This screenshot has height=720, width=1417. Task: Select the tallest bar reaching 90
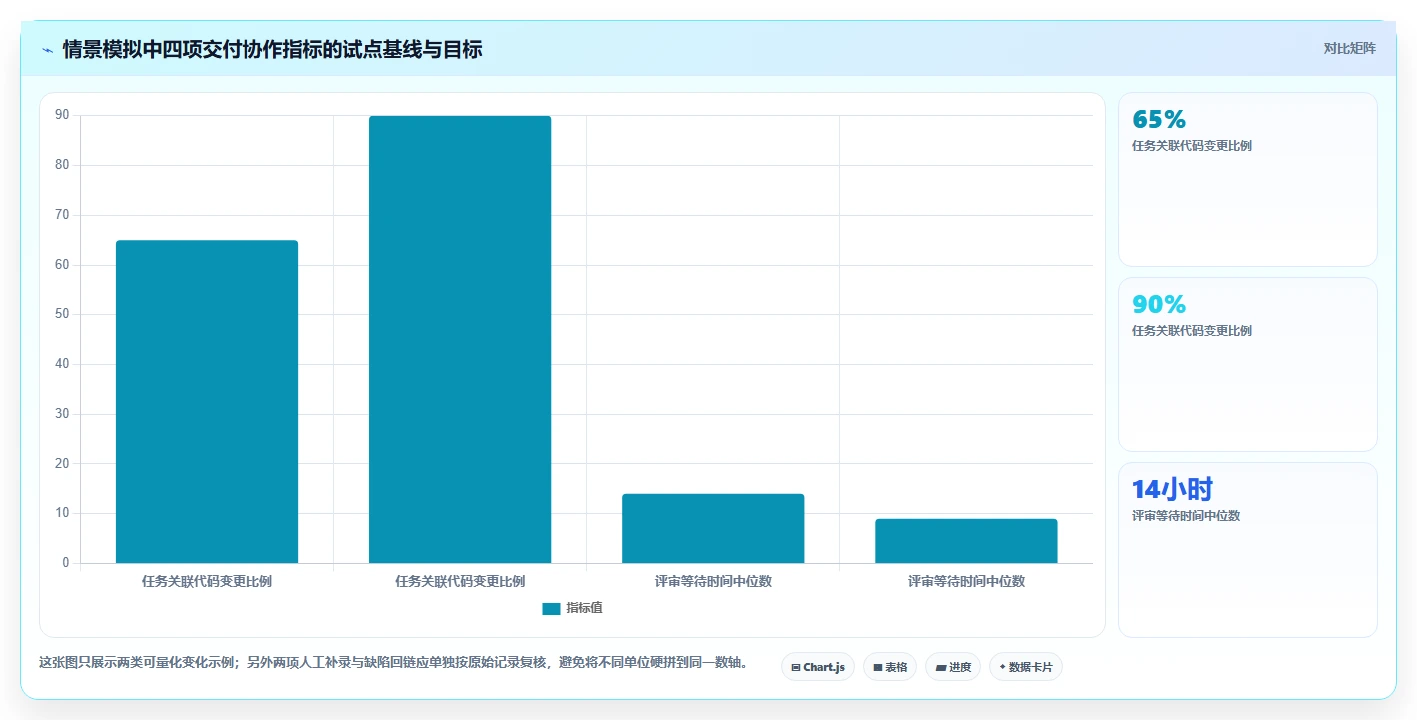(460, 340)
